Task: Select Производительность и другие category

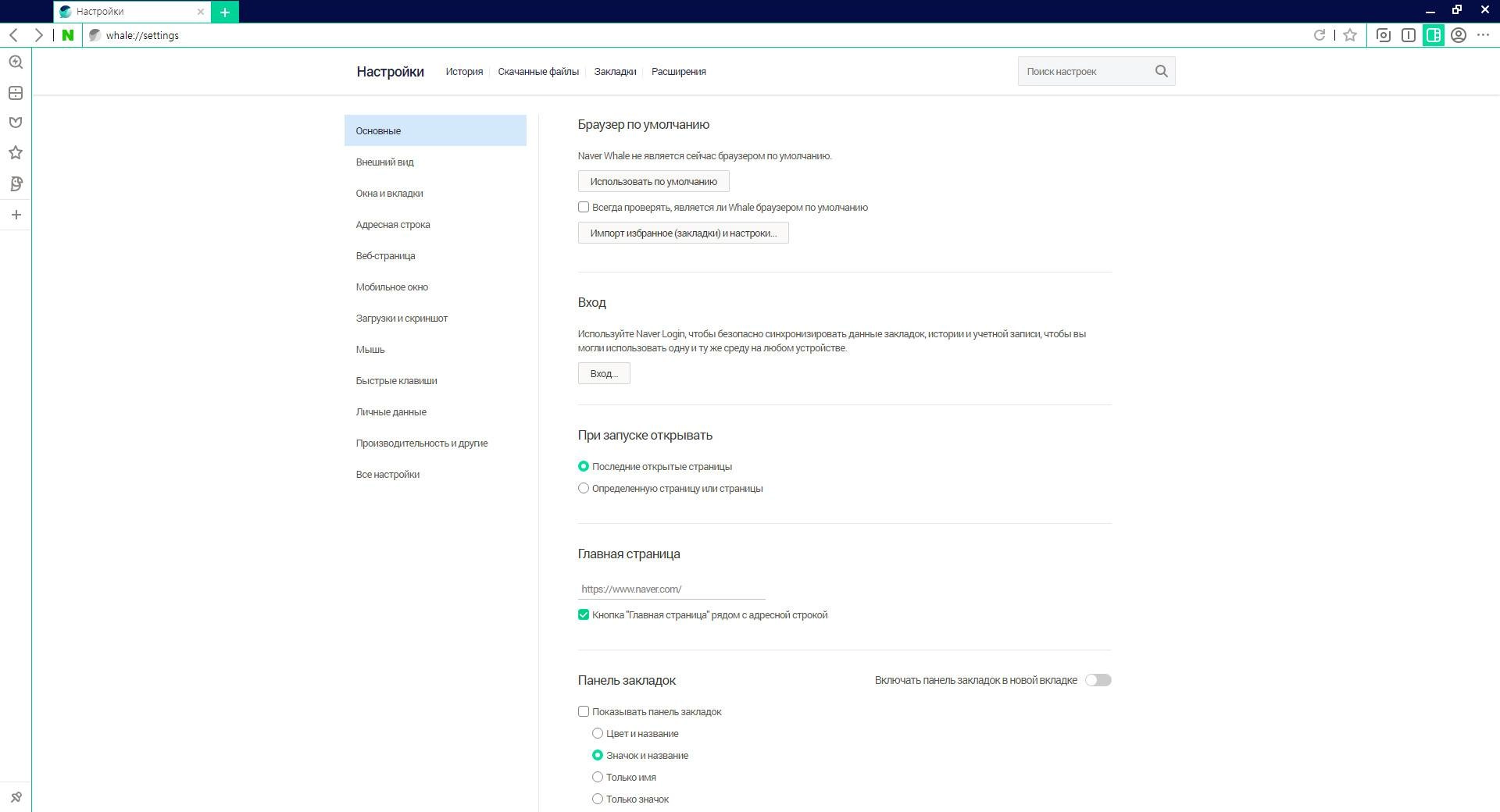Action: click(435, 443)
